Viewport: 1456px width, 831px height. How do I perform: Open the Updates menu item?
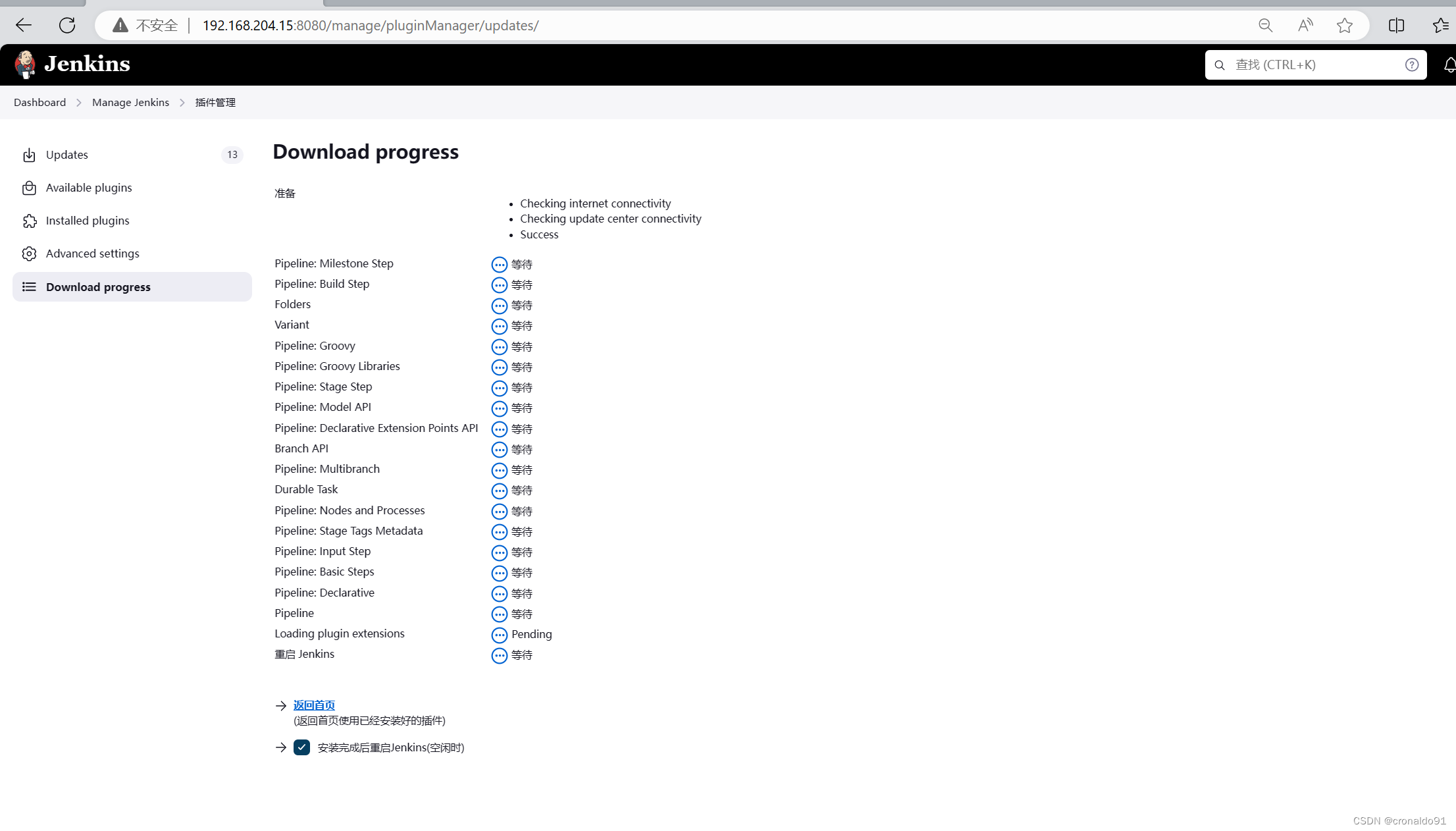(x=132, y=155)
